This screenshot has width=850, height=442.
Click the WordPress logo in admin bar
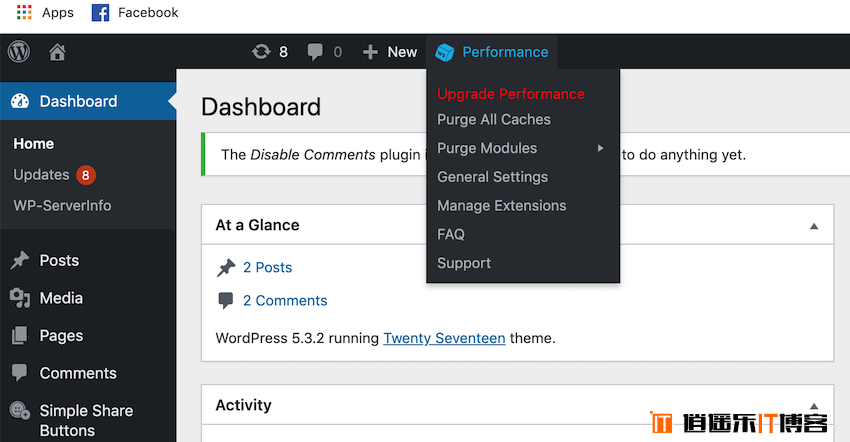pos(19,52)
